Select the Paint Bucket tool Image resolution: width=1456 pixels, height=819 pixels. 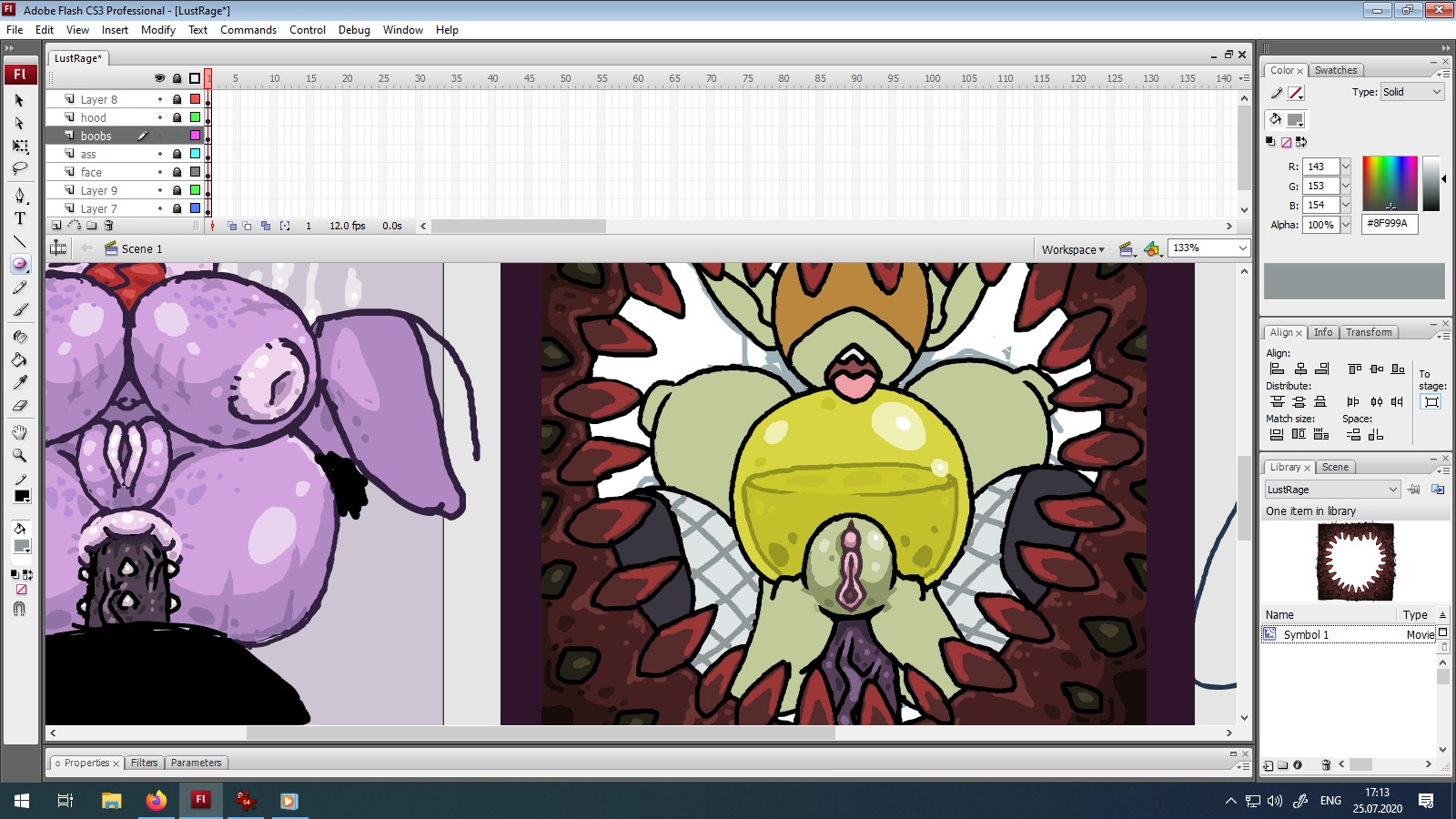[19, 359]
